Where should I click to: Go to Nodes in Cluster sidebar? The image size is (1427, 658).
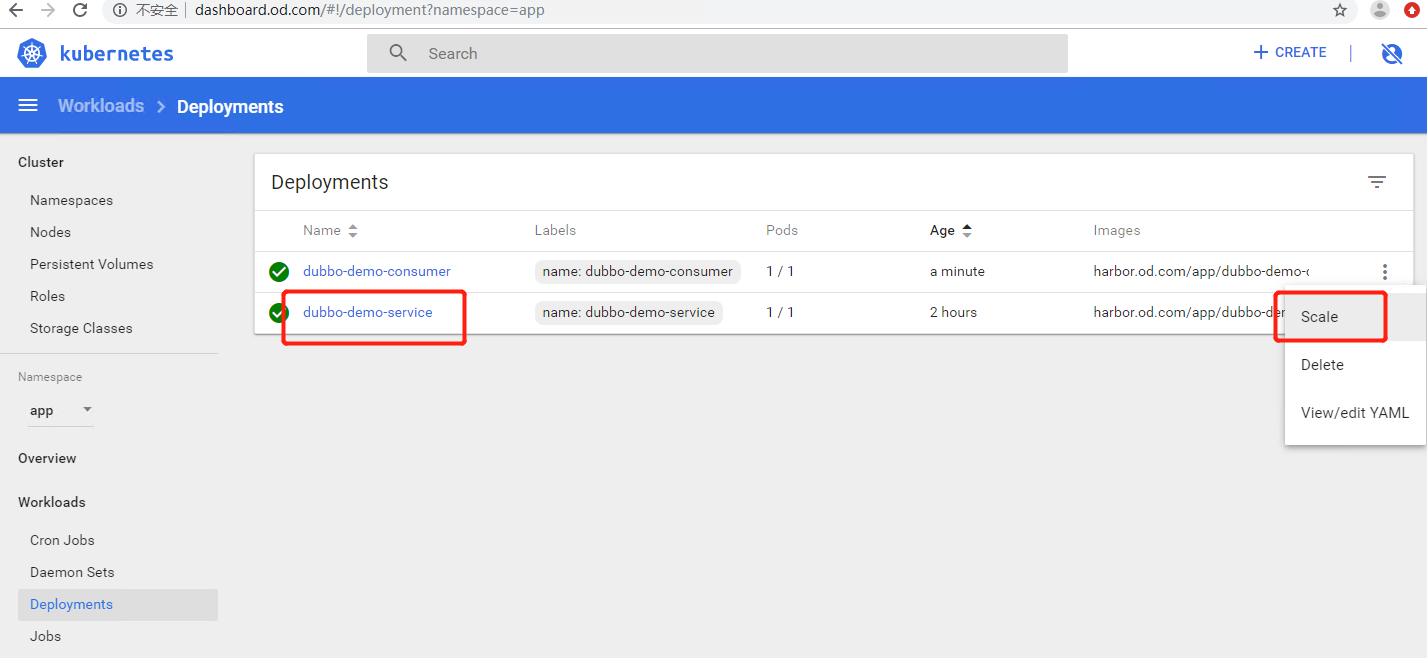50,232
